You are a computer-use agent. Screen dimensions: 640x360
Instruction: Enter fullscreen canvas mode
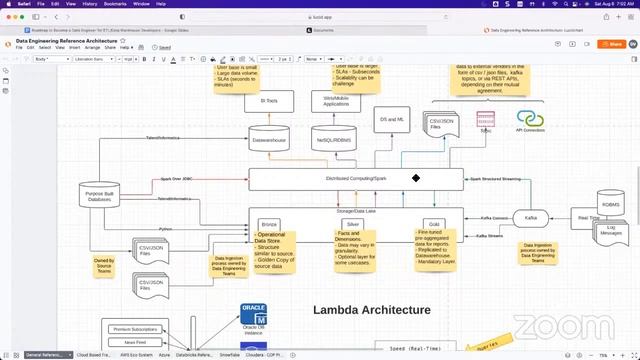point(635,355)
